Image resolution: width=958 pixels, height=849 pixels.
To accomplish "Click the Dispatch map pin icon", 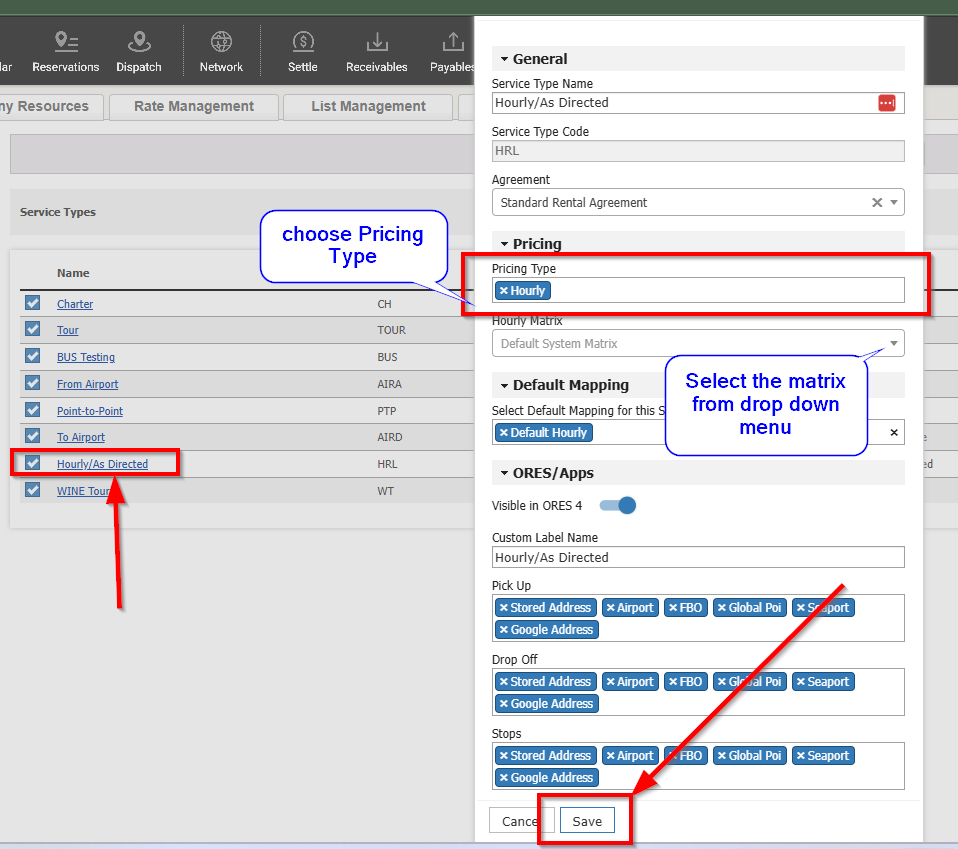I will pos(139,42).
